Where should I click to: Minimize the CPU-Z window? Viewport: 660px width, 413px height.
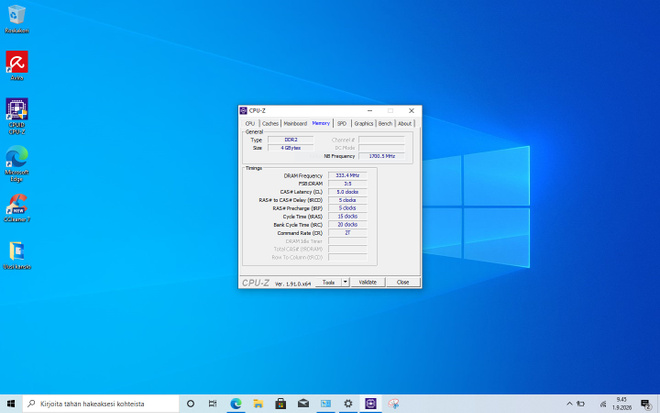point(370,111)
